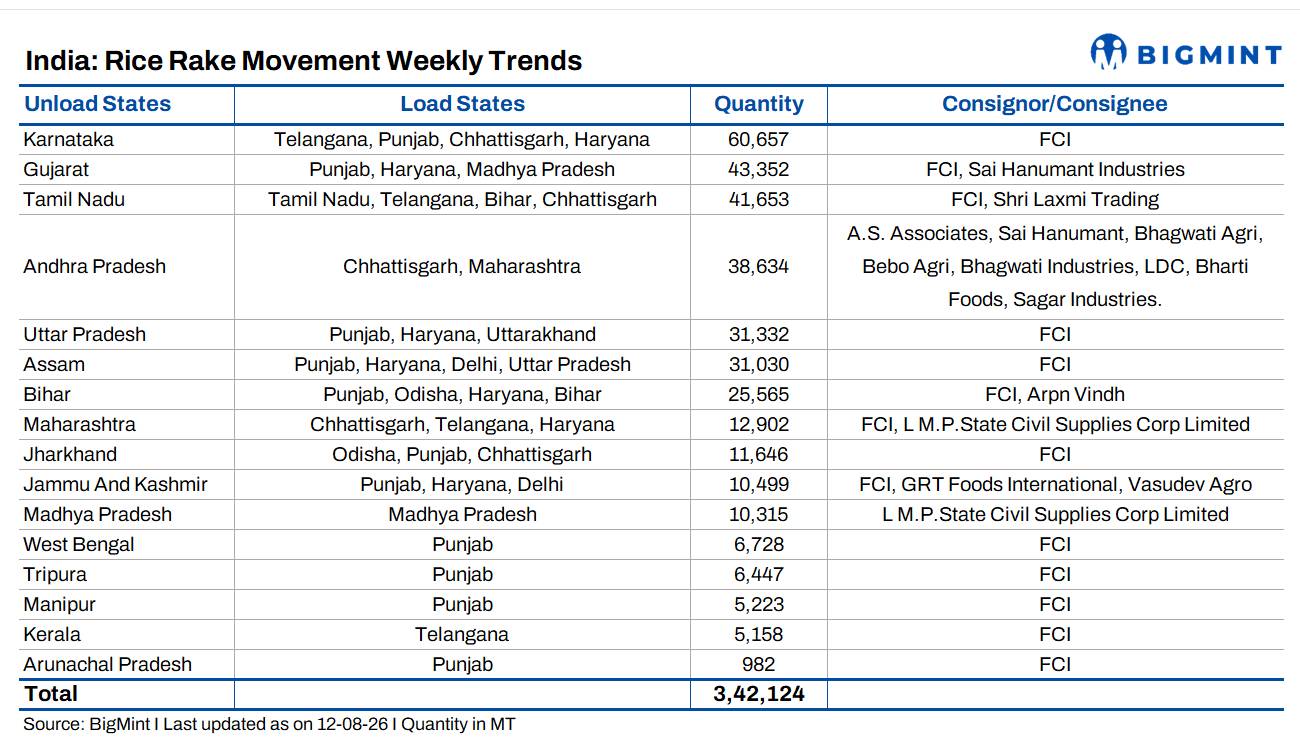Select 'Gujarat' in the Unload States column
The image size is (1300, 750).
coord(56,169)
